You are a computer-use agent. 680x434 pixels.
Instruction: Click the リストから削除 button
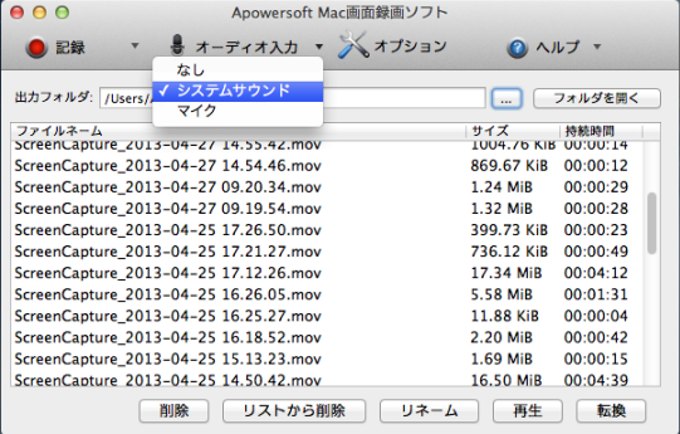[x=294, y=411]
